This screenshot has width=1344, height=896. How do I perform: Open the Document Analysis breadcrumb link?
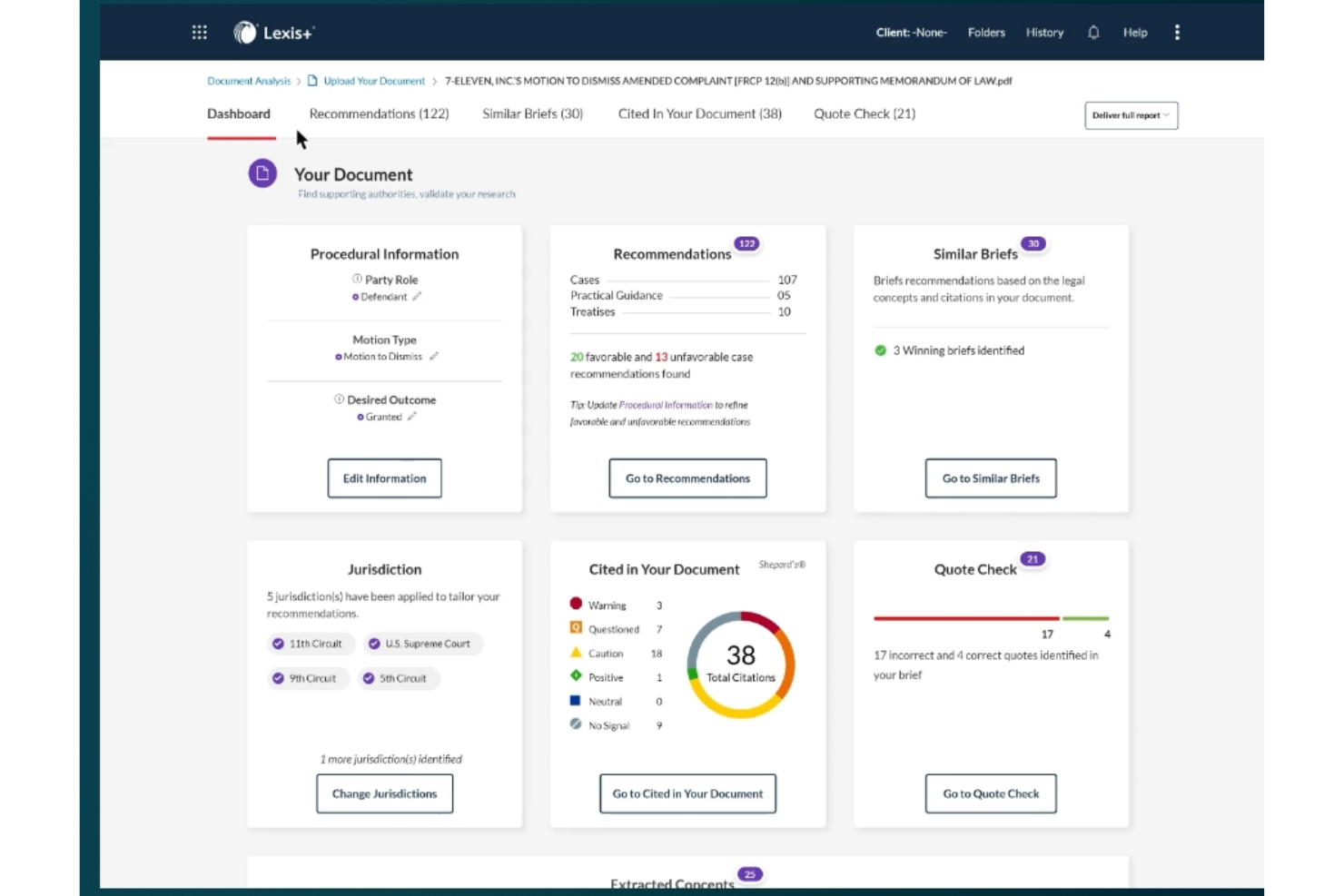click(249, 81)
